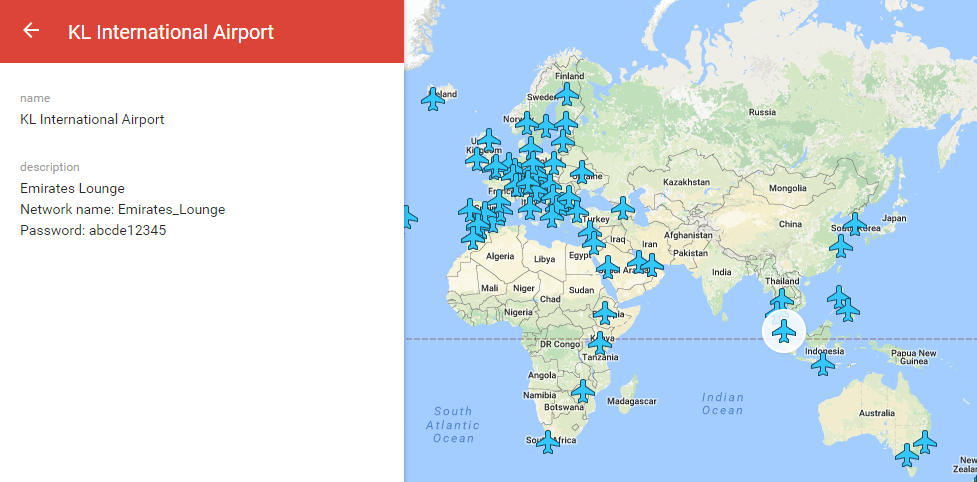This screenshot has height=482, width=977.
Task: Click the name value KL International Airport
Action: pos(92,119)
